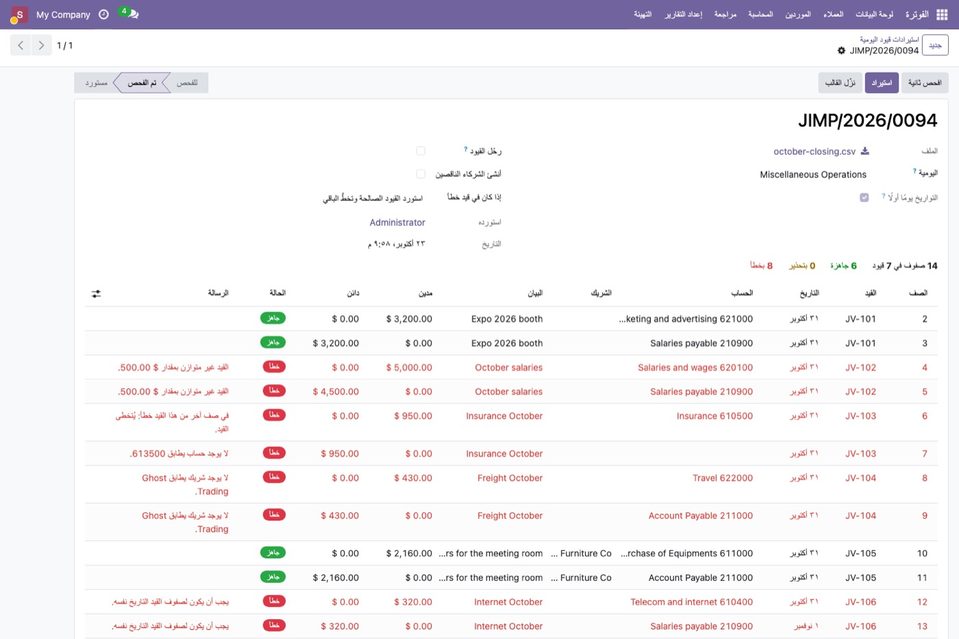Viewport: 959px width, 639px height.
Task: Open the التهيئة menu
Action: click(643, 14)
